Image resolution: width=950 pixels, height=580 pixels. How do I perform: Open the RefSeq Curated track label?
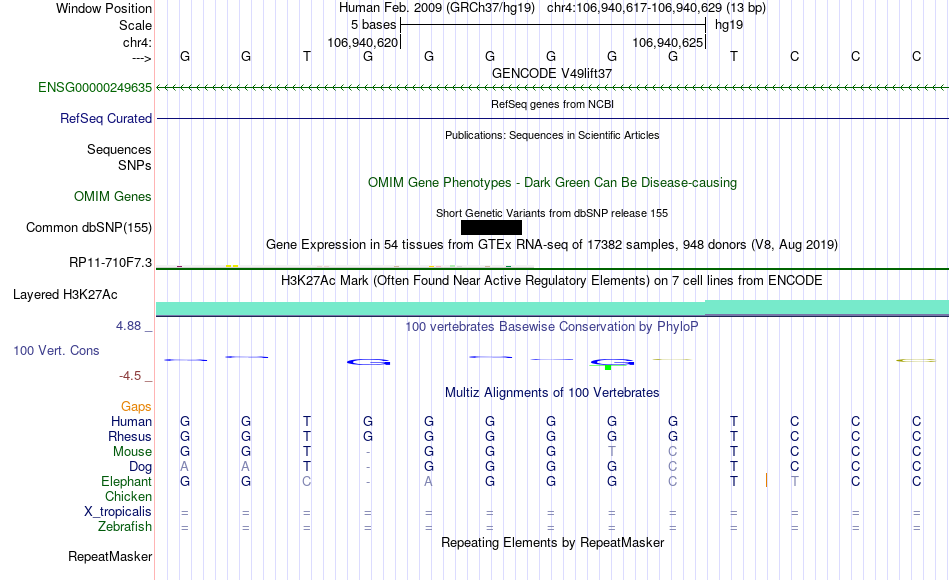click(106, 118)
